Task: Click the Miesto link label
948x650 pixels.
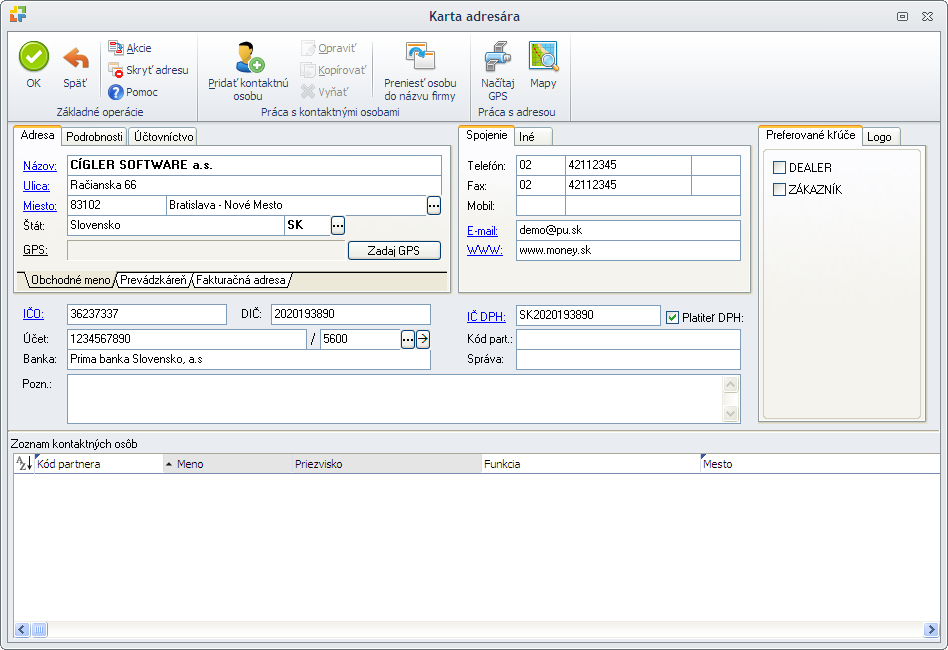Action: pyautogui.click(x=40, y=206)
